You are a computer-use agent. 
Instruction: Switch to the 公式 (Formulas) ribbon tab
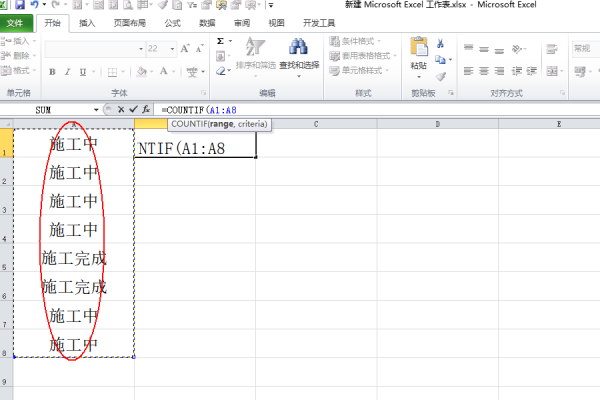[172, 22]
